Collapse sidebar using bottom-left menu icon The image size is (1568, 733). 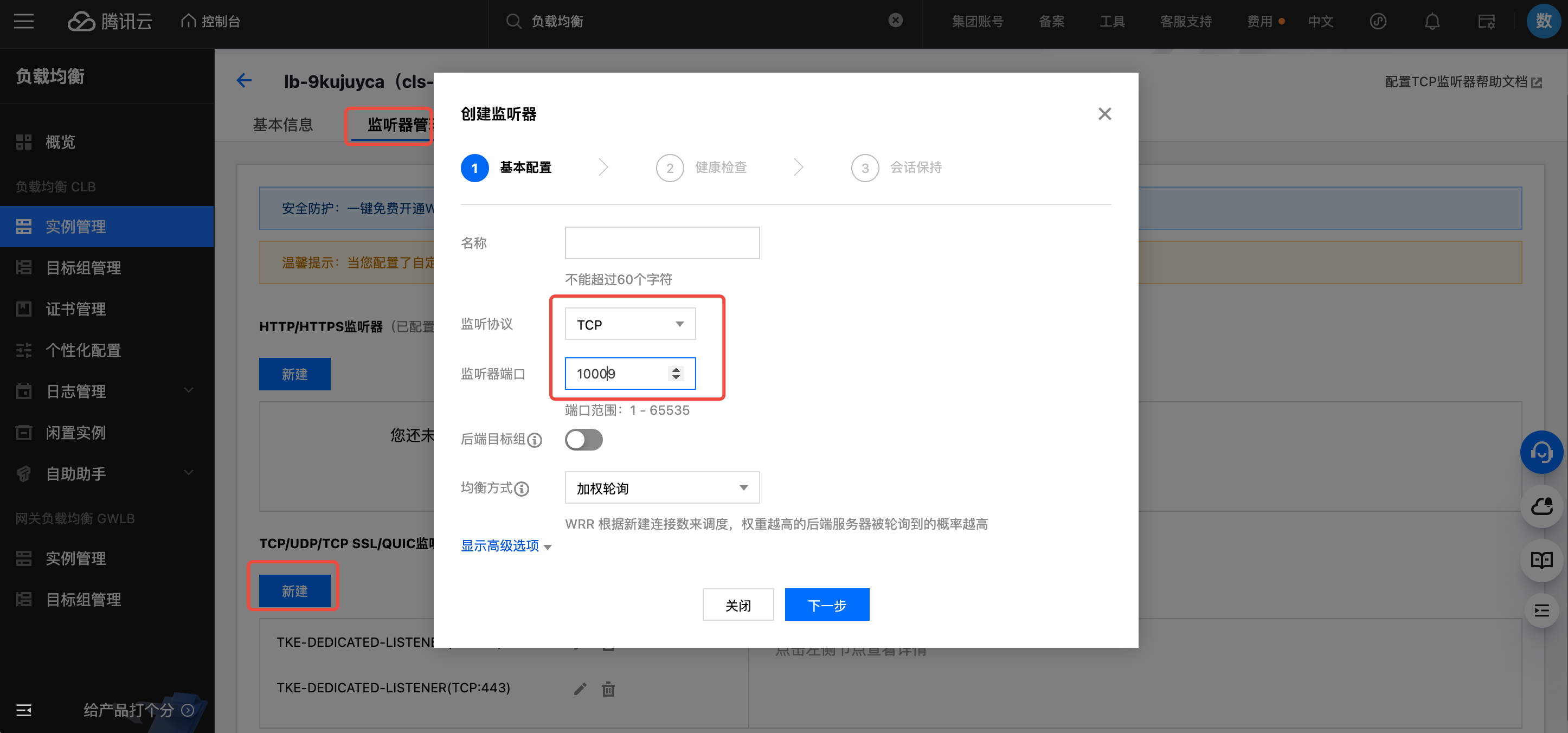(24, 710)
